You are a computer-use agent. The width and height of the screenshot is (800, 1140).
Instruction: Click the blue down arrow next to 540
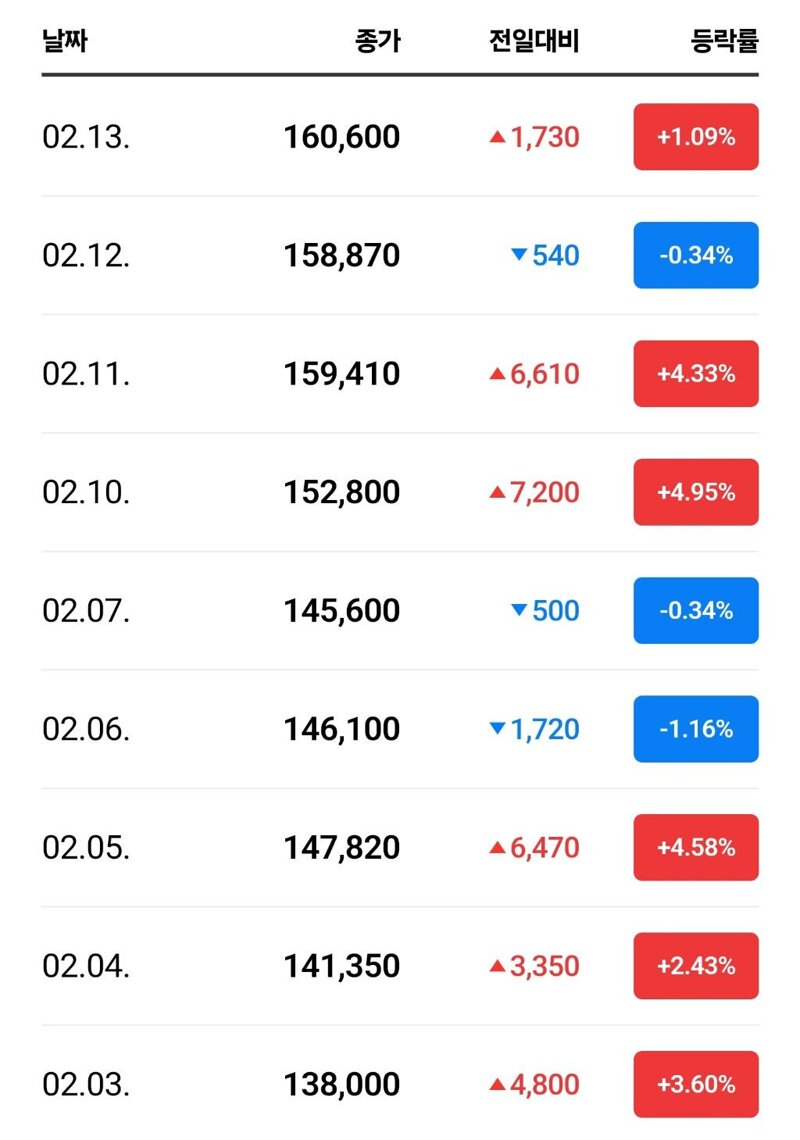point(519,255)
